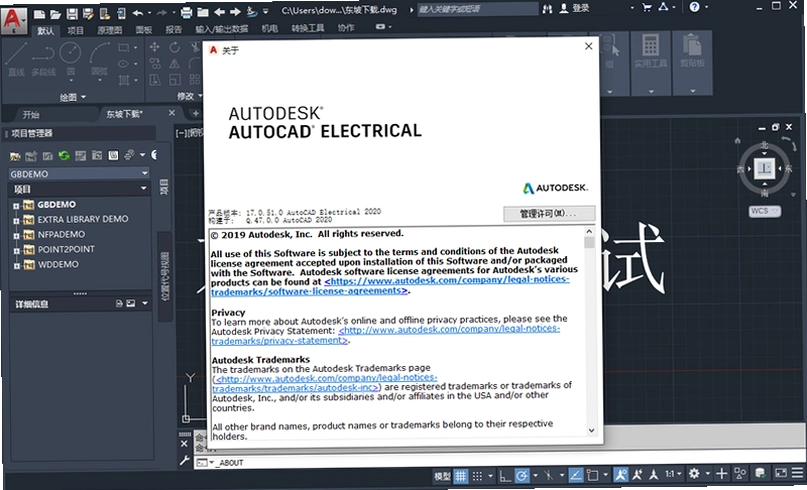Click the WCS label under the ViewCube
Image resolution: width=807 pixels, height=490 pixels.
tap(764, 211)
